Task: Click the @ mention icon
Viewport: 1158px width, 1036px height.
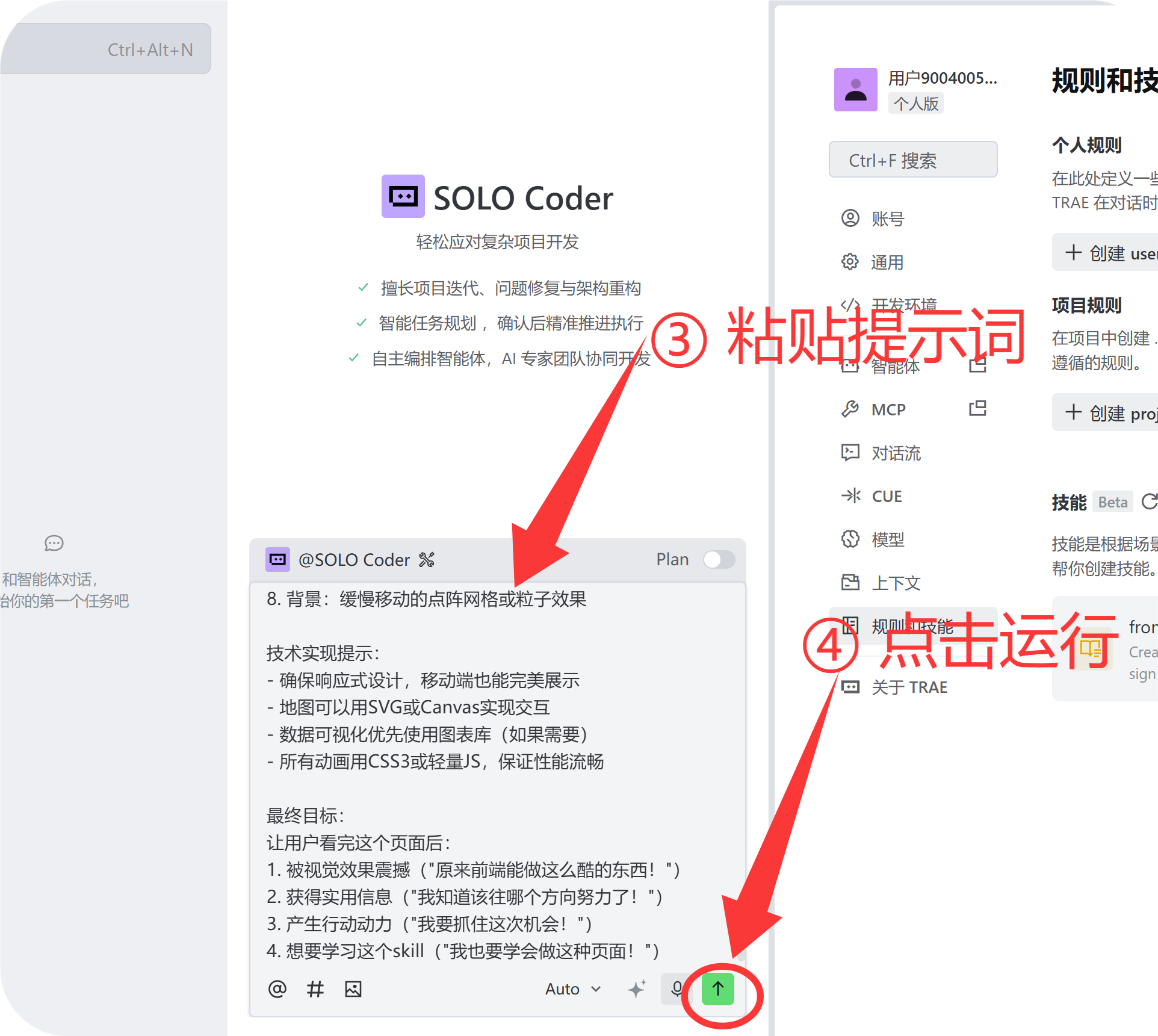Action: click(277, 988)
